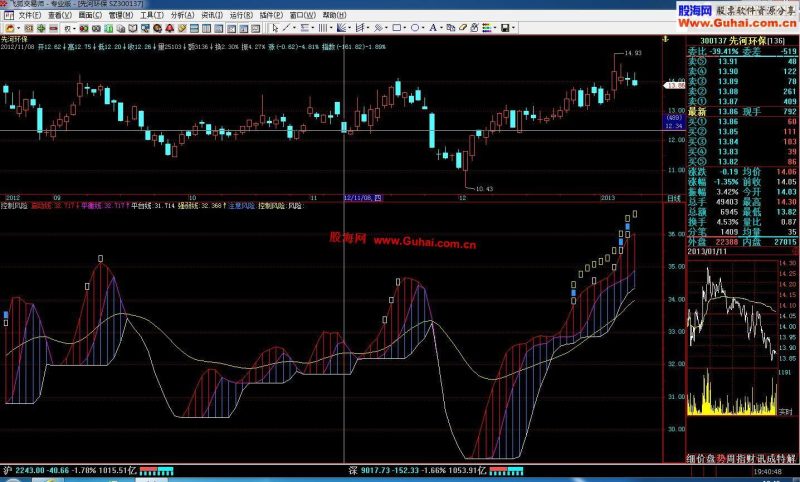Screen dimensions: 800x482
Task: Select the arrow pointer tool in the drawing toolbar
Action: point(275,28)
